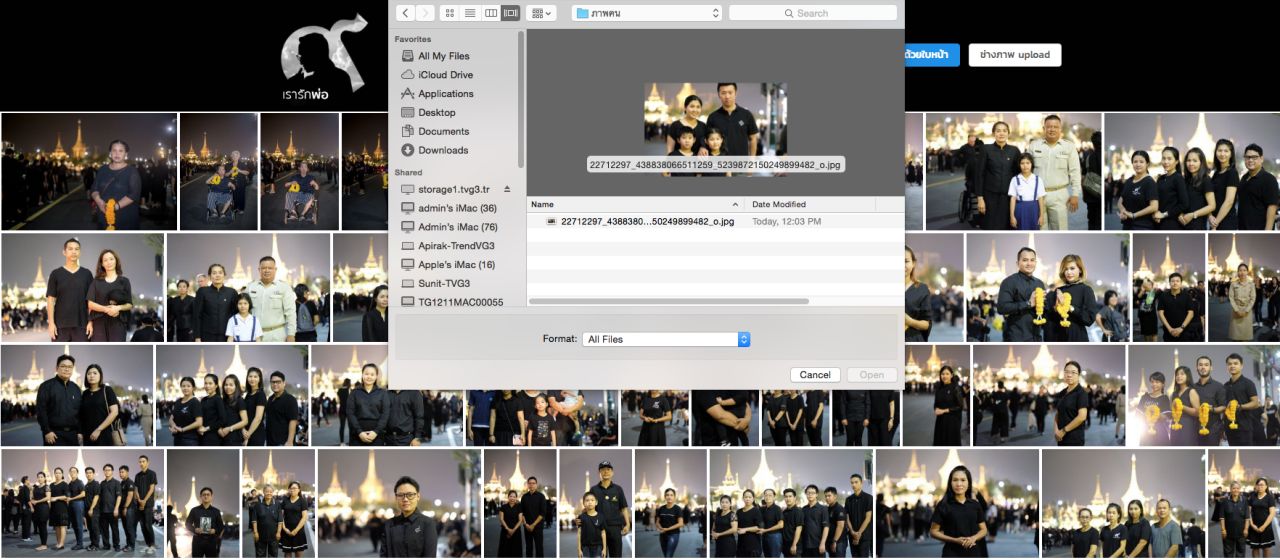
Task: Select the 22712297 jpg file in list
Action: 646,221
